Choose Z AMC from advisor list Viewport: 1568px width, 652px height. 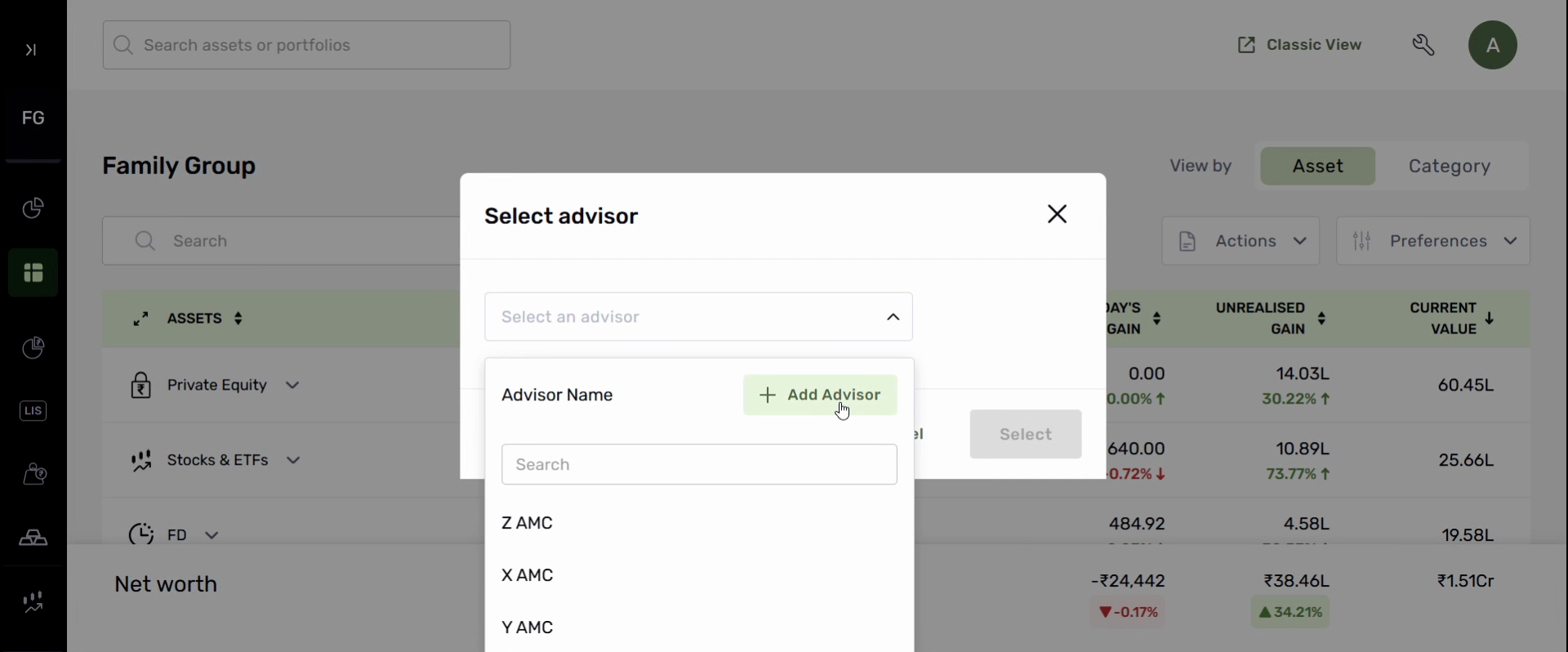528,523
